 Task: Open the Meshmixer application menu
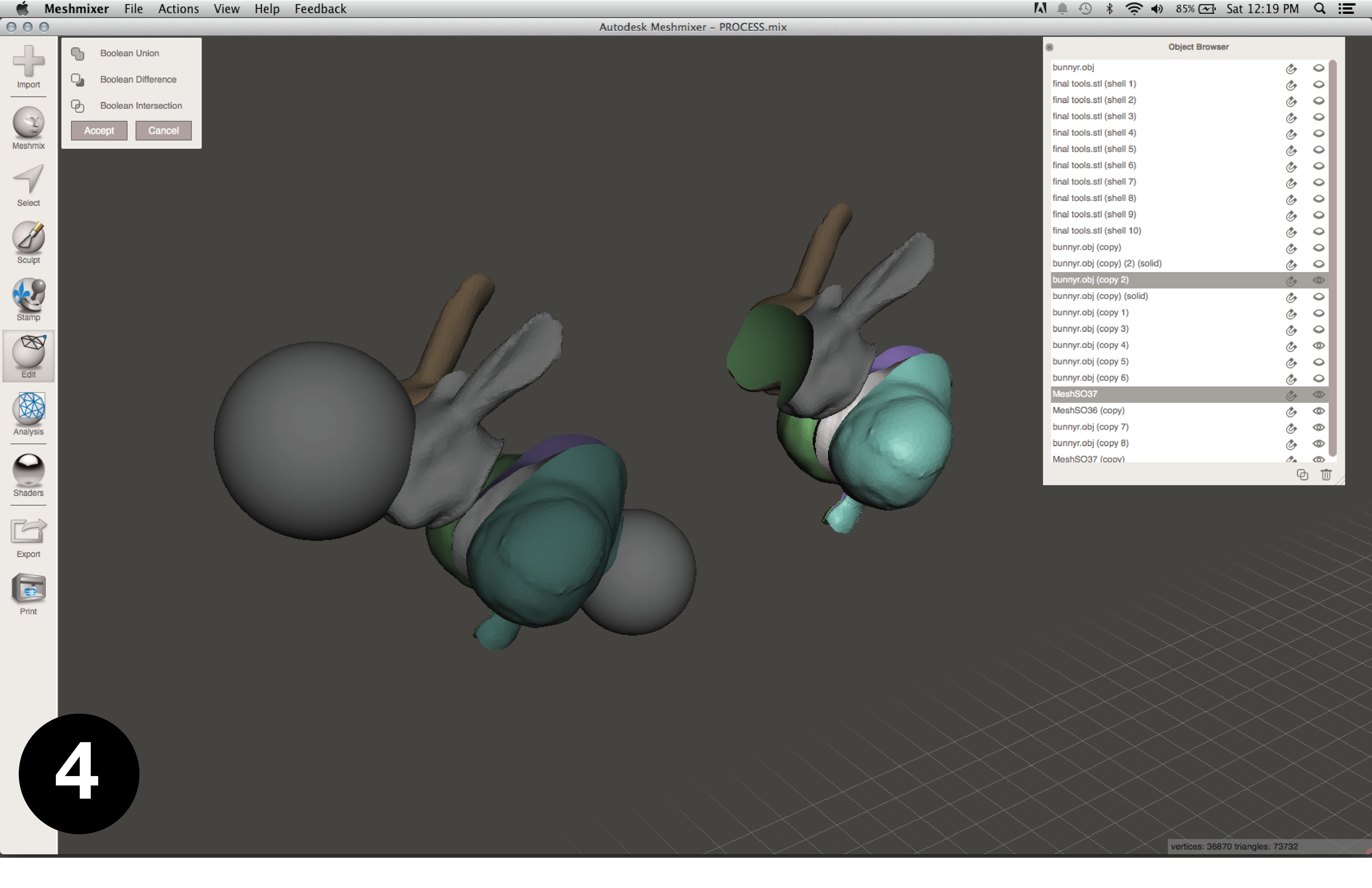coord(76,9)
